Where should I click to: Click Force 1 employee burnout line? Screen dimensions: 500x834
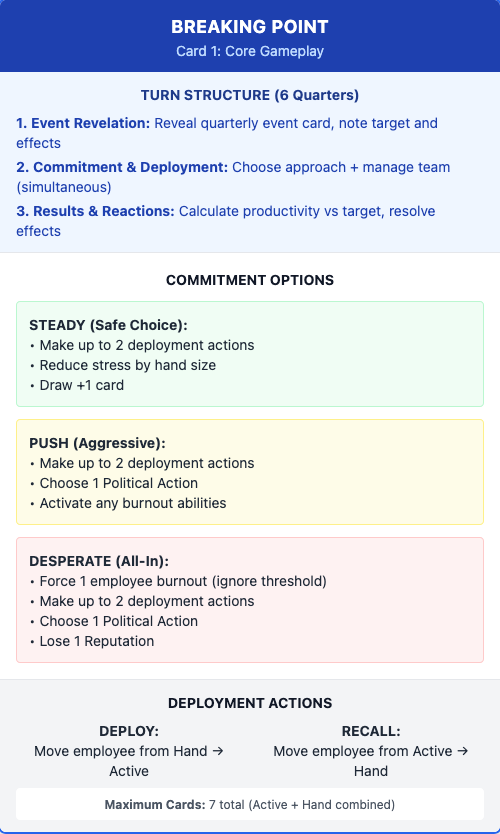178,581
